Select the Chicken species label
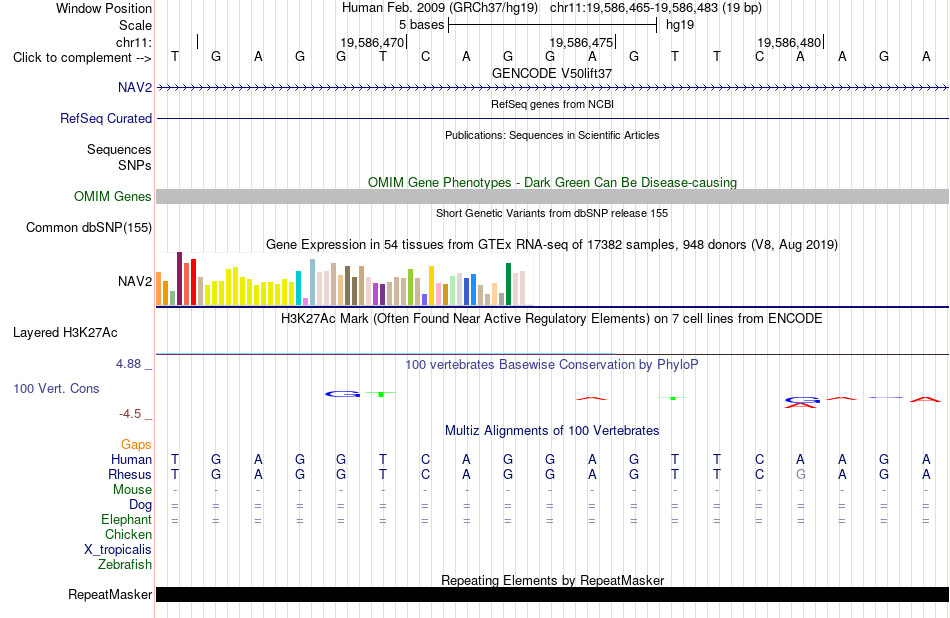The height and width of the screenshot is (618, 950). coord(128,534)
